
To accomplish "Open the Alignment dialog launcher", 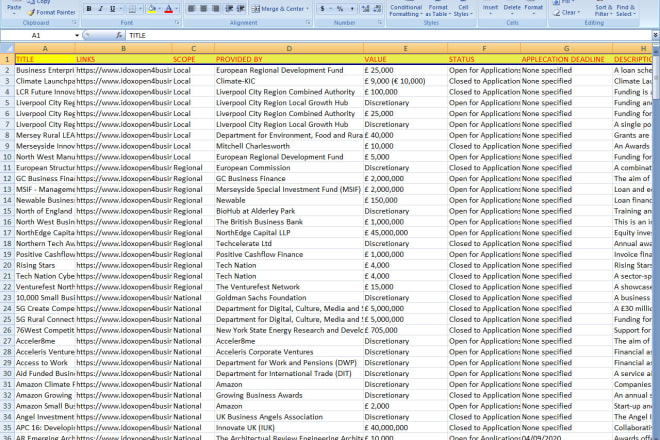I will (x=308, y=22).
